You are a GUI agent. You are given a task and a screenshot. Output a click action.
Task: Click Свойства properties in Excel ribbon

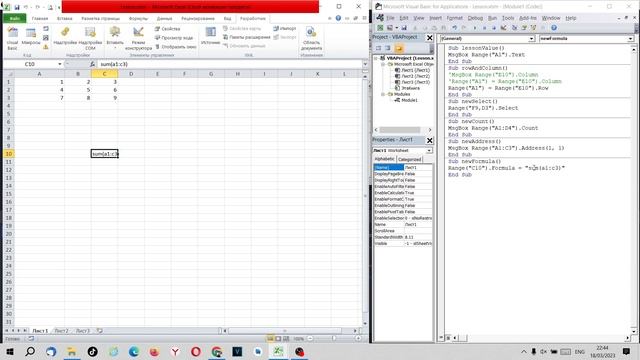click(x=168, y=29)
